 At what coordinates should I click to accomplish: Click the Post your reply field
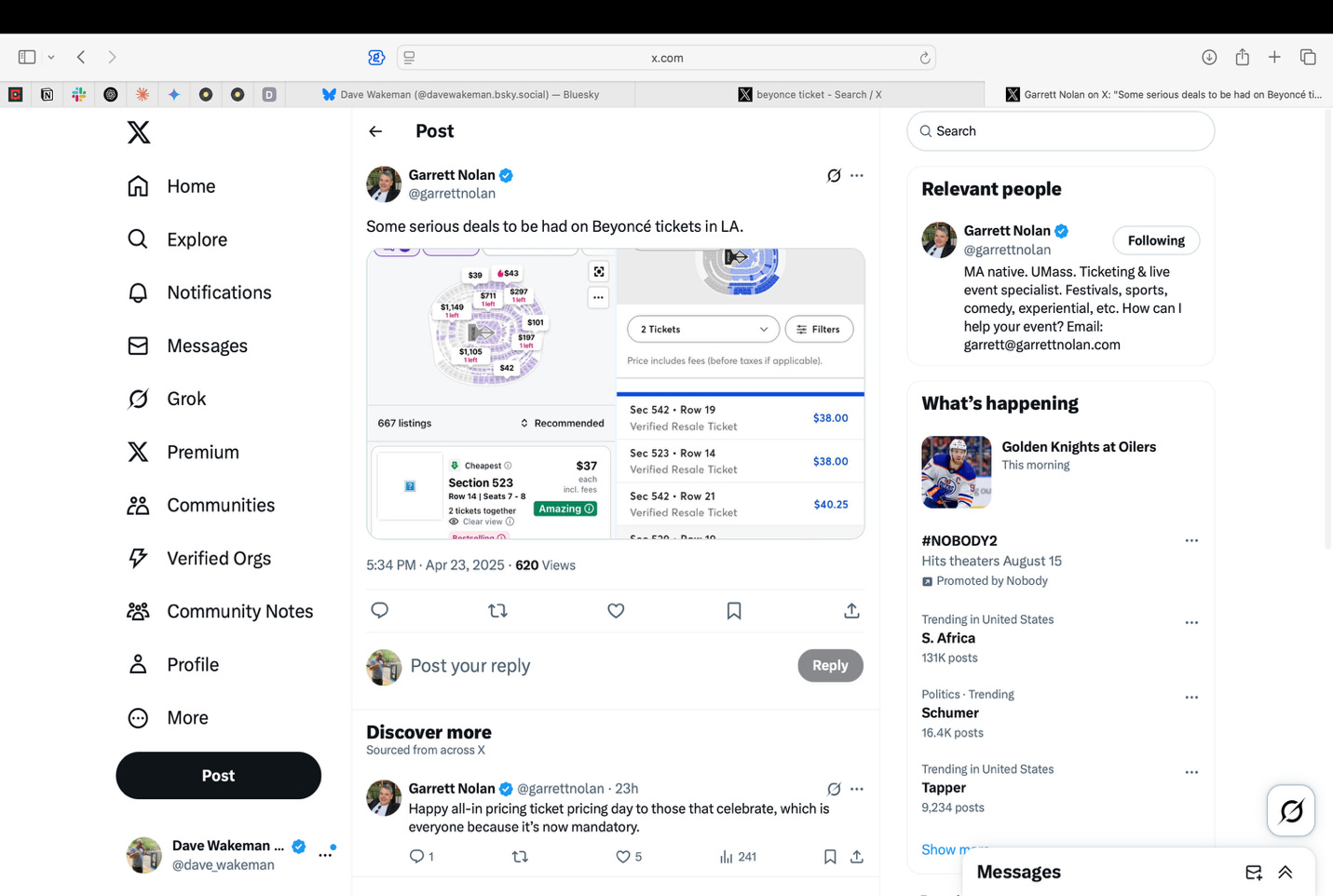tap(596, 666)
